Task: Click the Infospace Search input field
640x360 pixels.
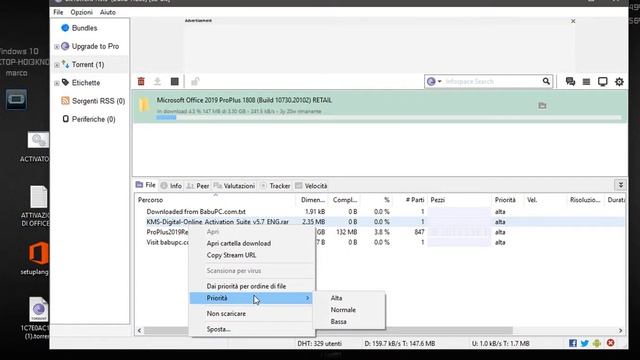Action: 492,82
